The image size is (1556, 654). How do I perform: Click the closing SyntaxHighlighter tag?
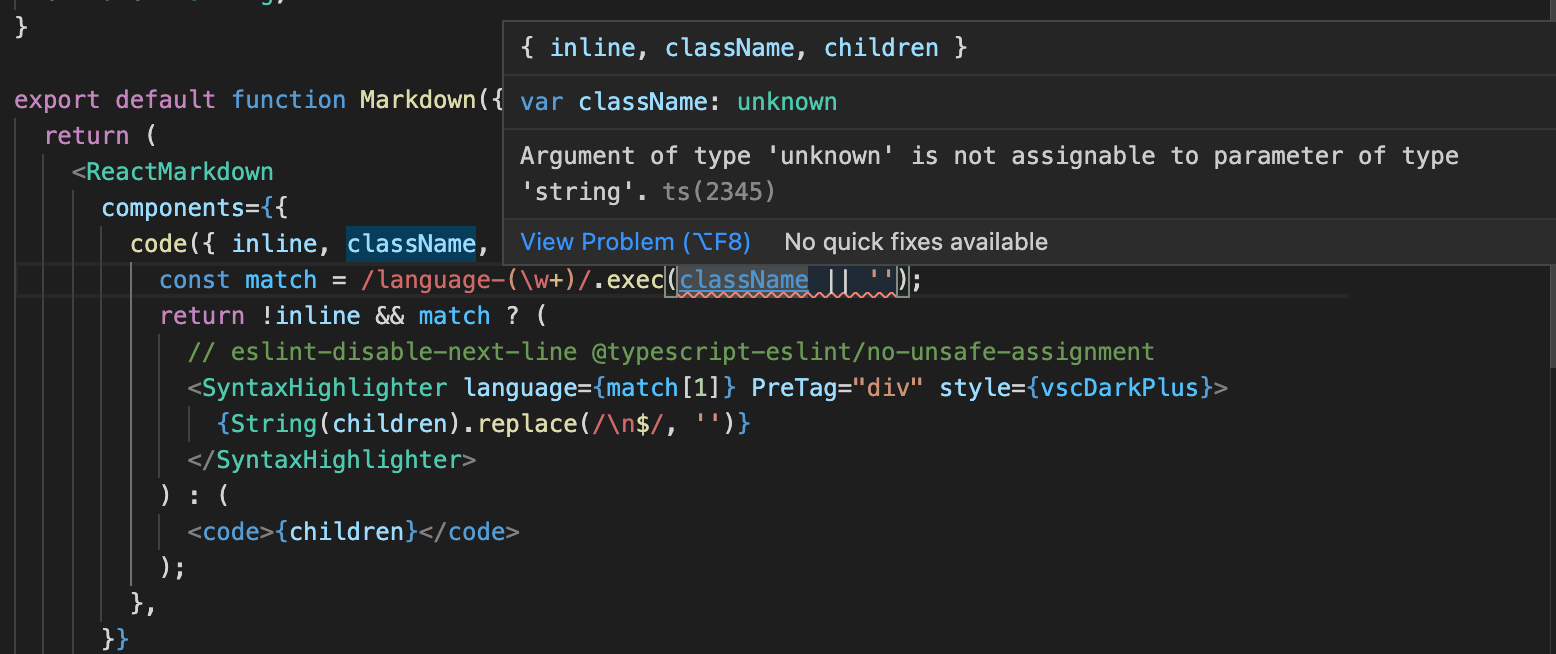click(338, 460)
